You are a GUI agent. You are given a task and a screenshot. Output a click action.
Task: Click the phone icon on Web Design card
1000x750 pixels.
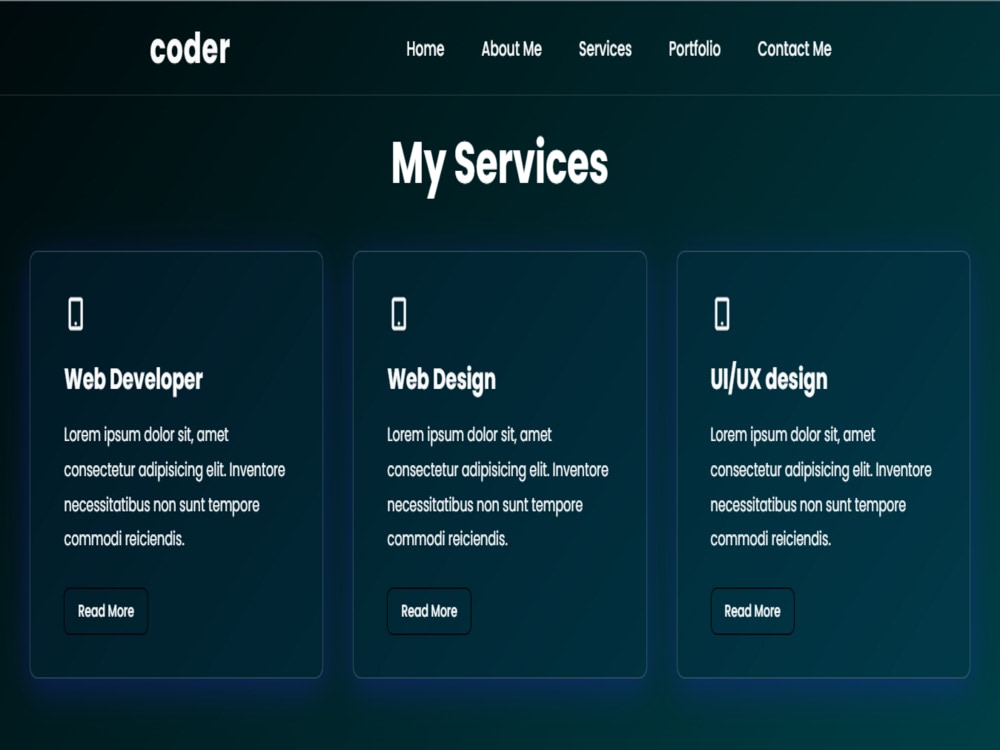coord(399,314)
